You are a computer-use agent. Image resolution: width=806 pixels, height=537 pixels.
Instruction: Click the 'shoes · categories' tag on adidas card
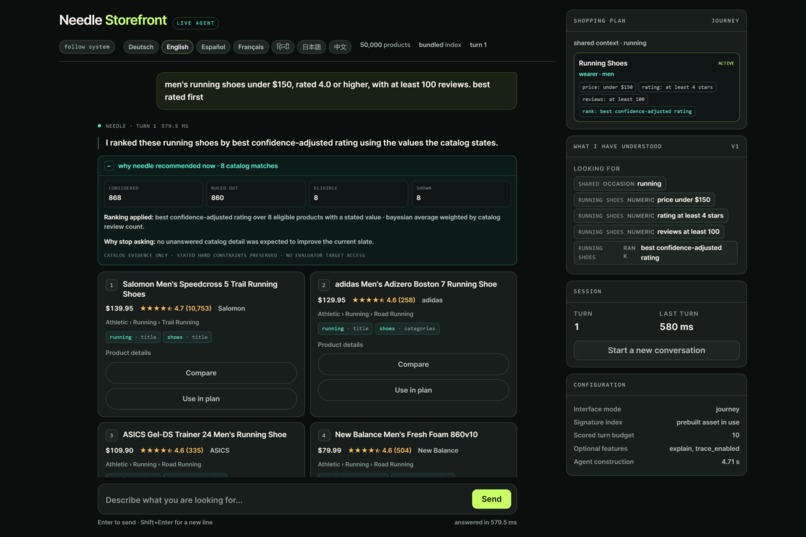(407, 328)
